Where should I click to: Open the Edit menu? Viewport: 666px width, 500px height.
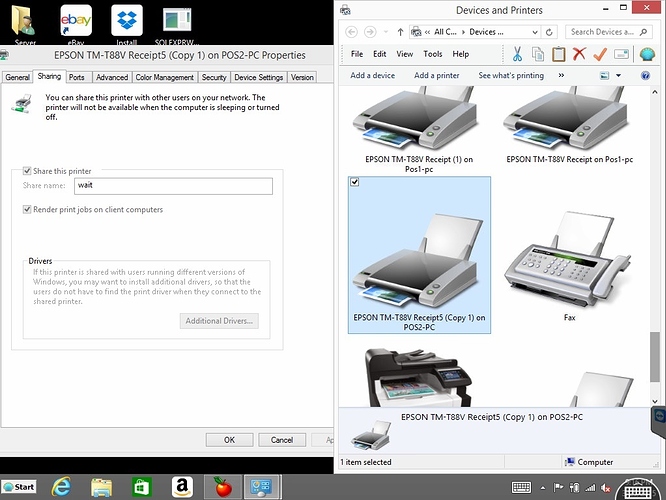click(x=380, y=54)
